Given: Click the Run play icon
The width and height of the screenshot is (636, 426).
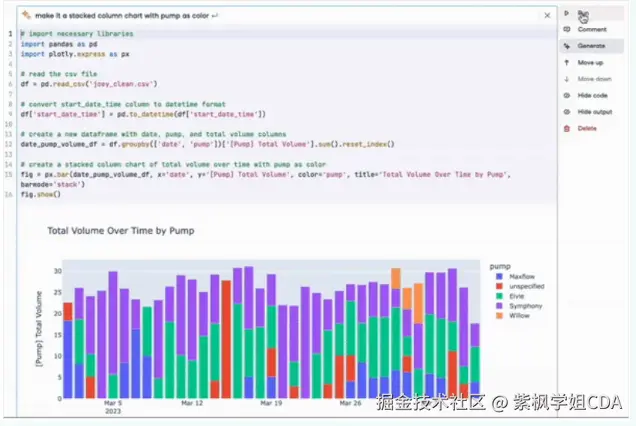Looking at the screenshot, I should coord(567,13).
